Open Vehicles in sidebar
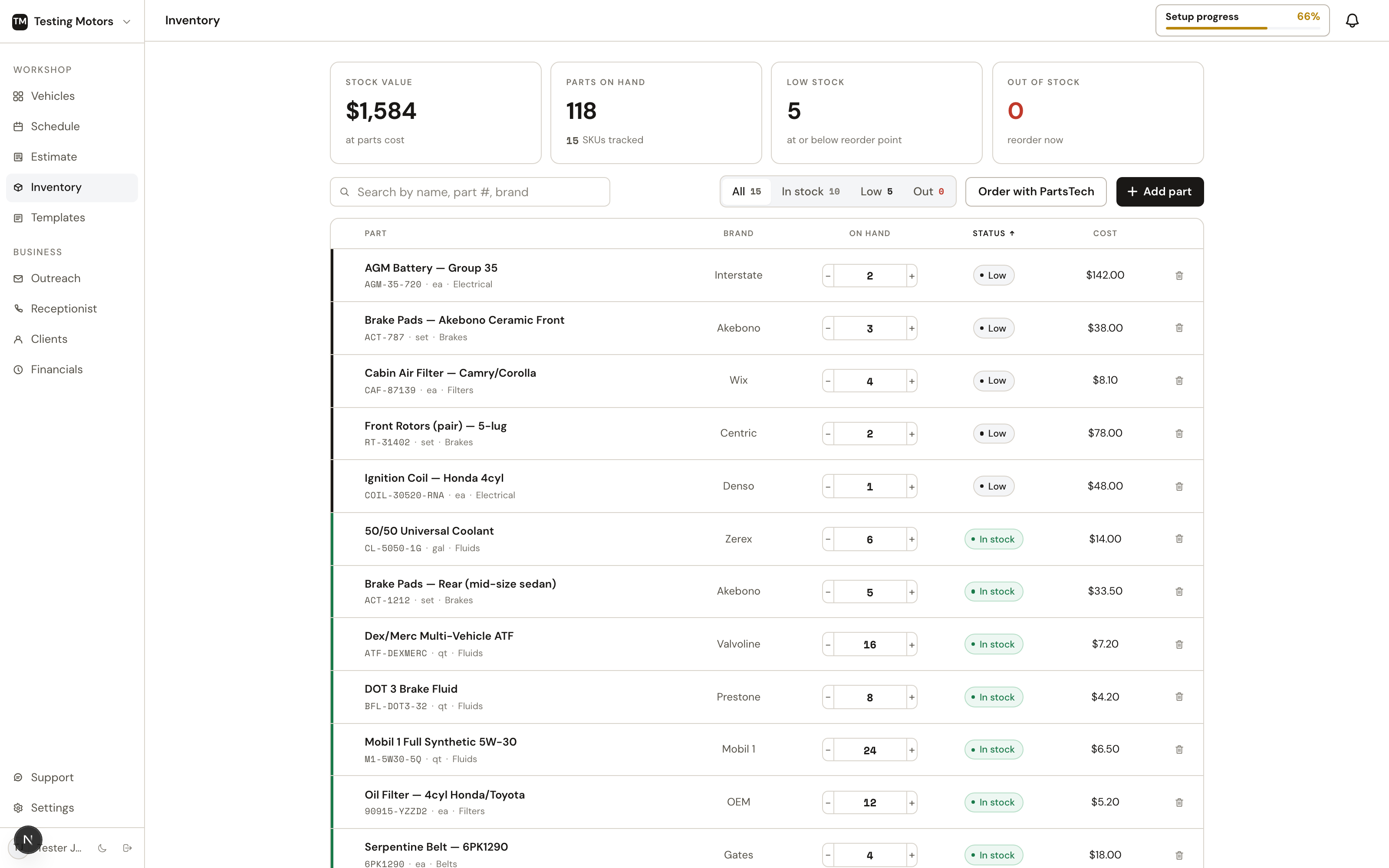The width and height of the screenshot is (1389, 868). coord(72,96)
